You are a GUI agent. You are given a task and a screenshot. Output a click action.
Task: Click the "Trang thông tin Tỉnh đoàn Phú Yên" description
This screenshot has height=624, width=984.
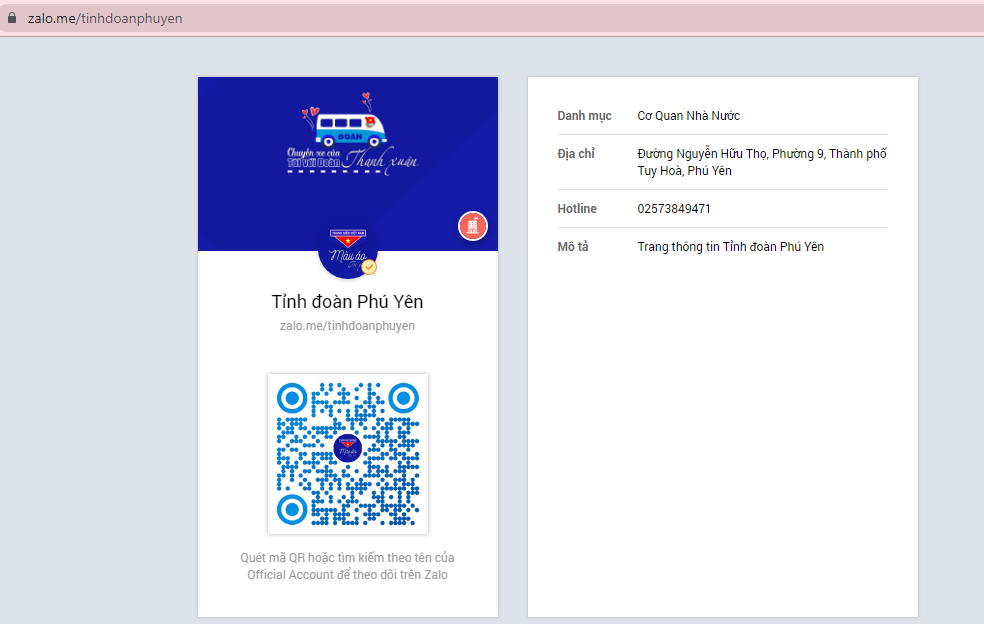click(730, 247)
